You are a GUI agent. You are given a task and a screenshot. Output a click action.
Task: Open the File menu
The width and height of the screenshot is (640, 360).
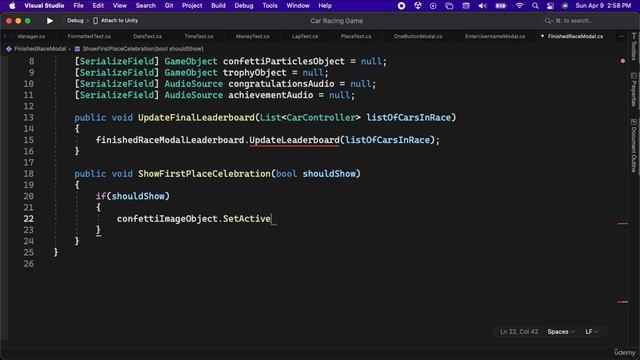78,6
